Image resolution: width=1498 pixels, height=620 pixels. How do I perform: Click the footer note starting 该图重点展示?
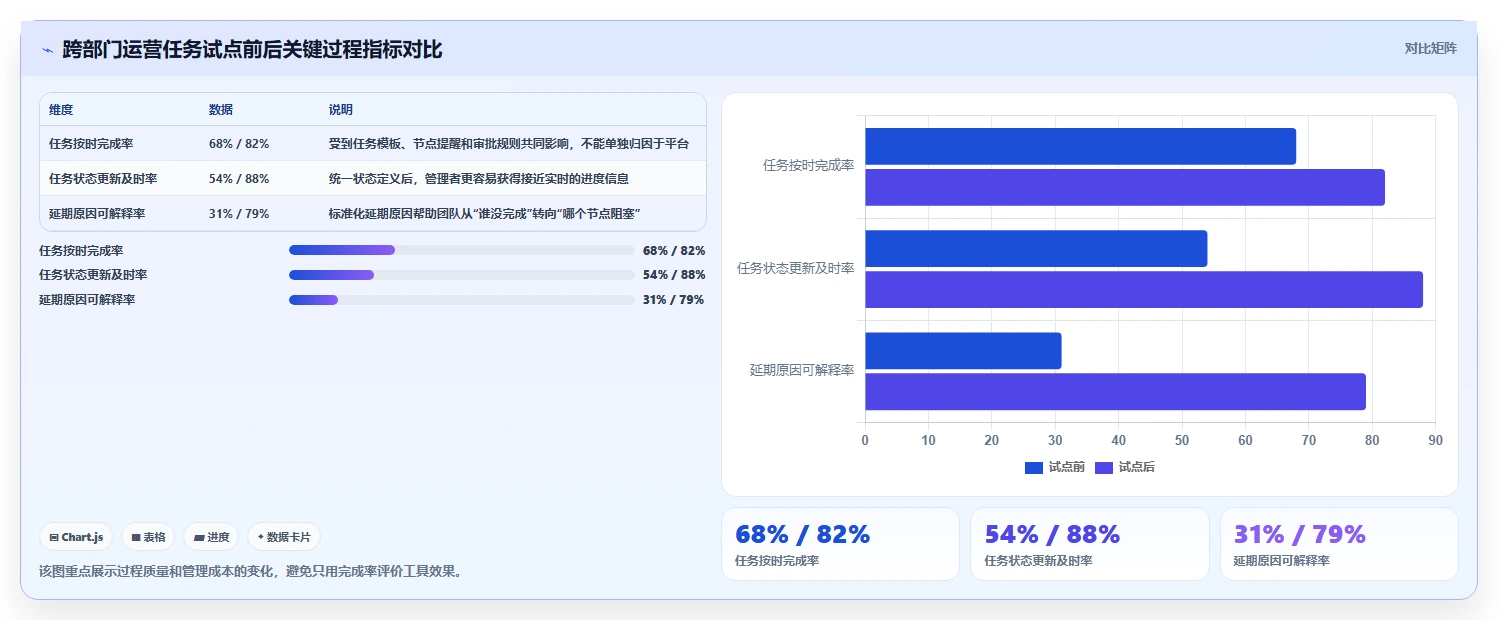point(251,572)
